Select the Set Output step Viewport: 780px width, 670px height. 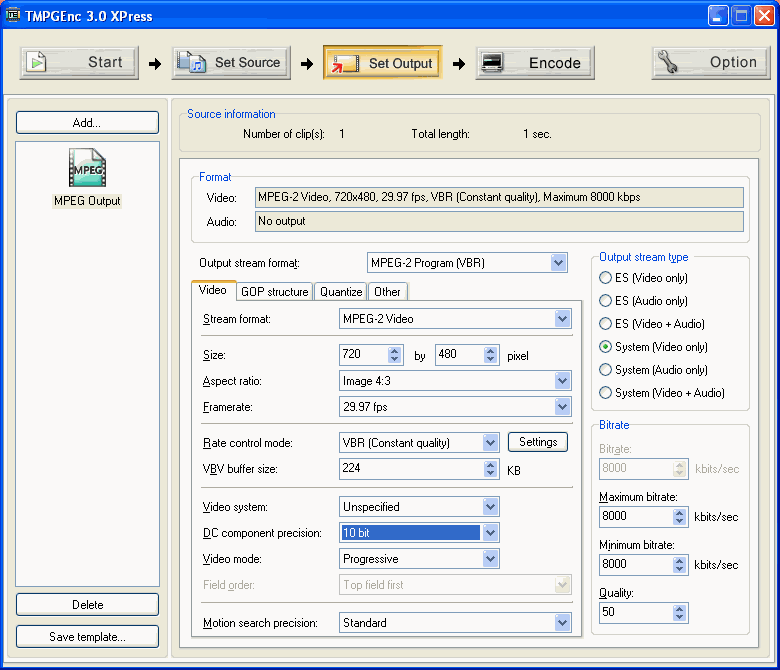[383, 63]
